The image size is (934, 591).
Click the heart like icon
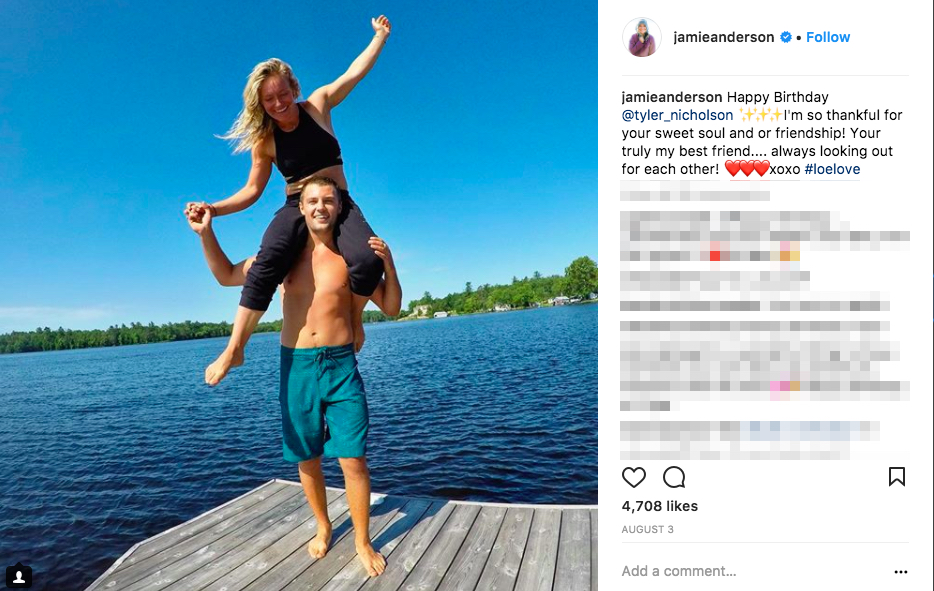[x=634, y=477]
